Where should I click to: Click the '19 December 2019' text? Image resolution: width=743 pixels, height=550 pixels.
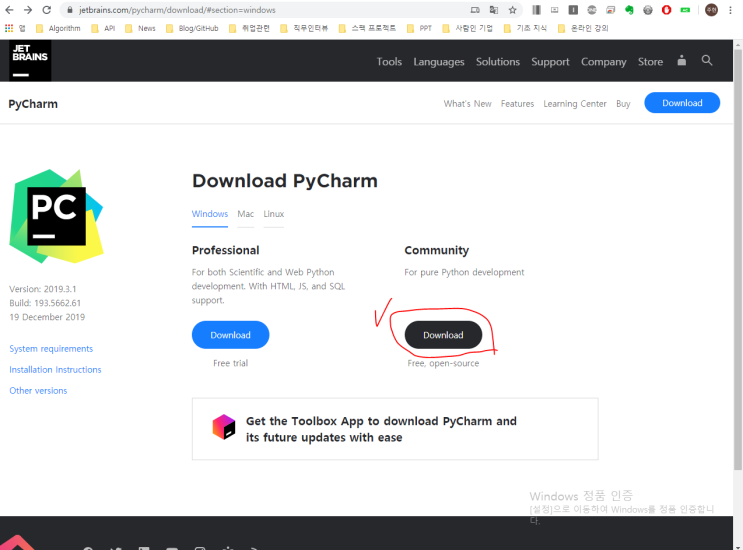coord(47,317)
